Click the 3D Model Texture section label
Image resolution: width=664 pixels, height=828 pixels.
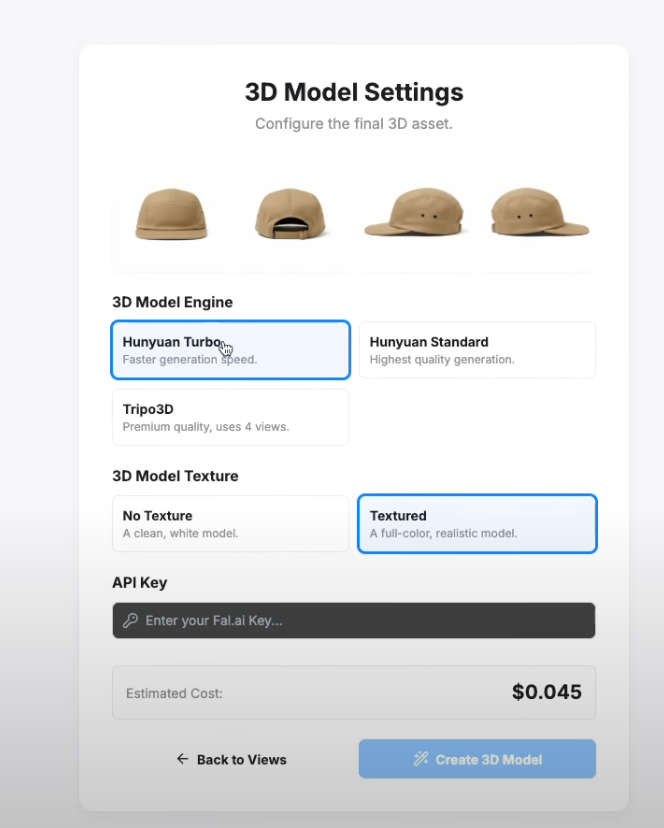pyautogui.click(x=175, y=476)
